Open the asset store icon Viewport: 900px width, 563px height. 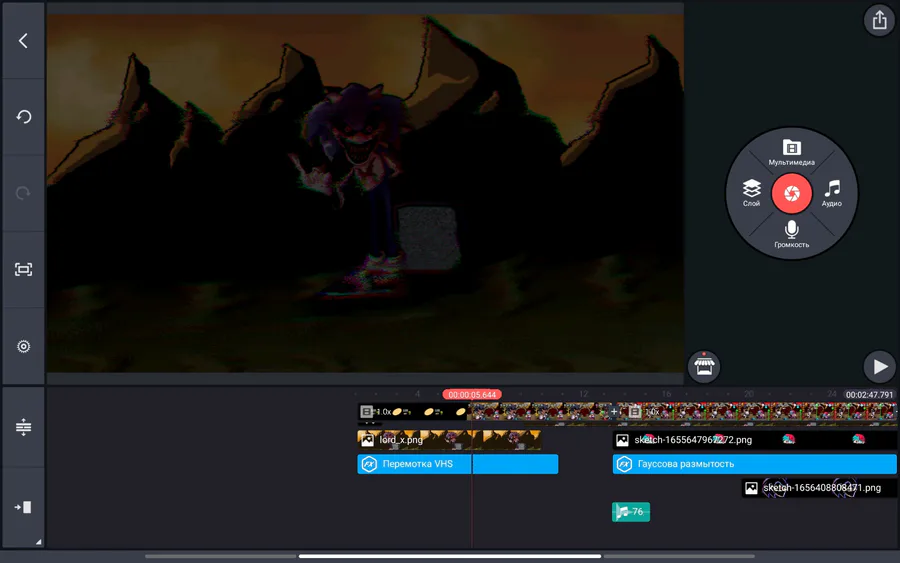click(704, 366)
